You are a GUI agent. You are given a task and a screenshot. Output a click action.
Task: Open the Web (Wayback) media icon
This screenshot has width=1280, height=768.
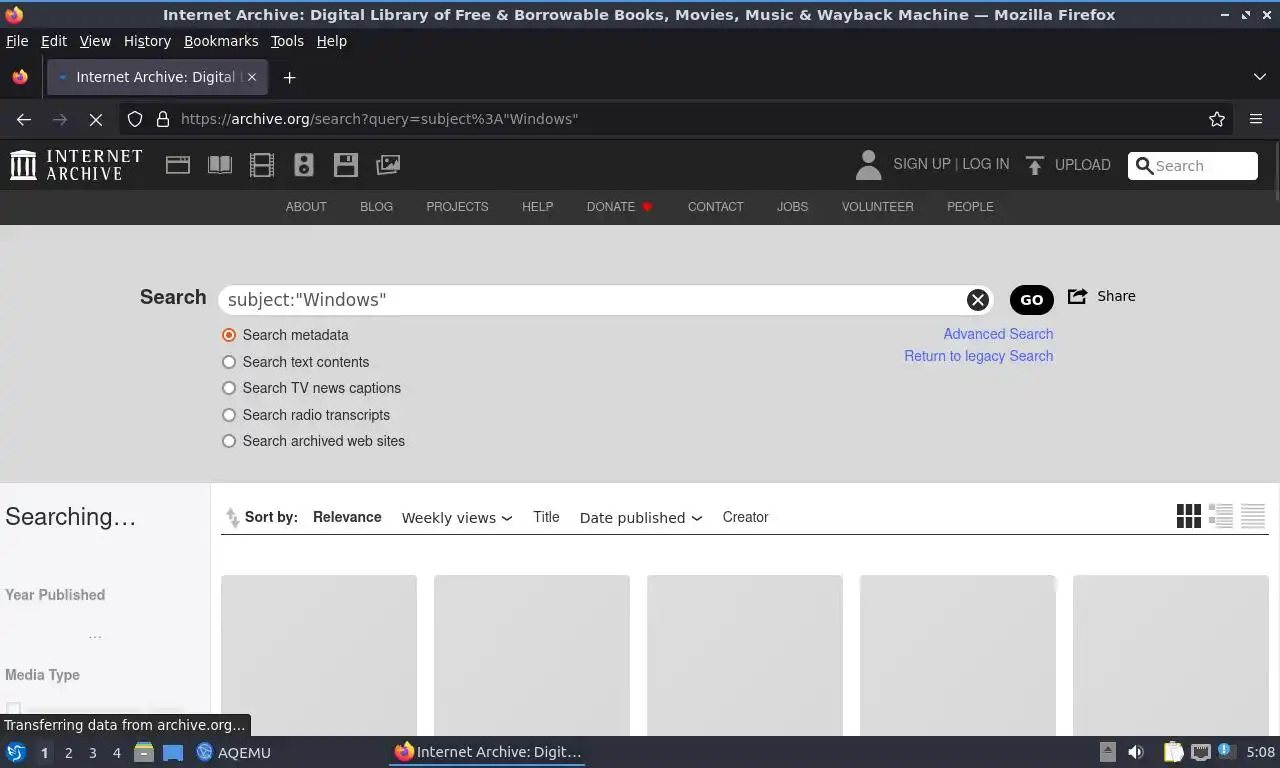(x=178, y=165)
